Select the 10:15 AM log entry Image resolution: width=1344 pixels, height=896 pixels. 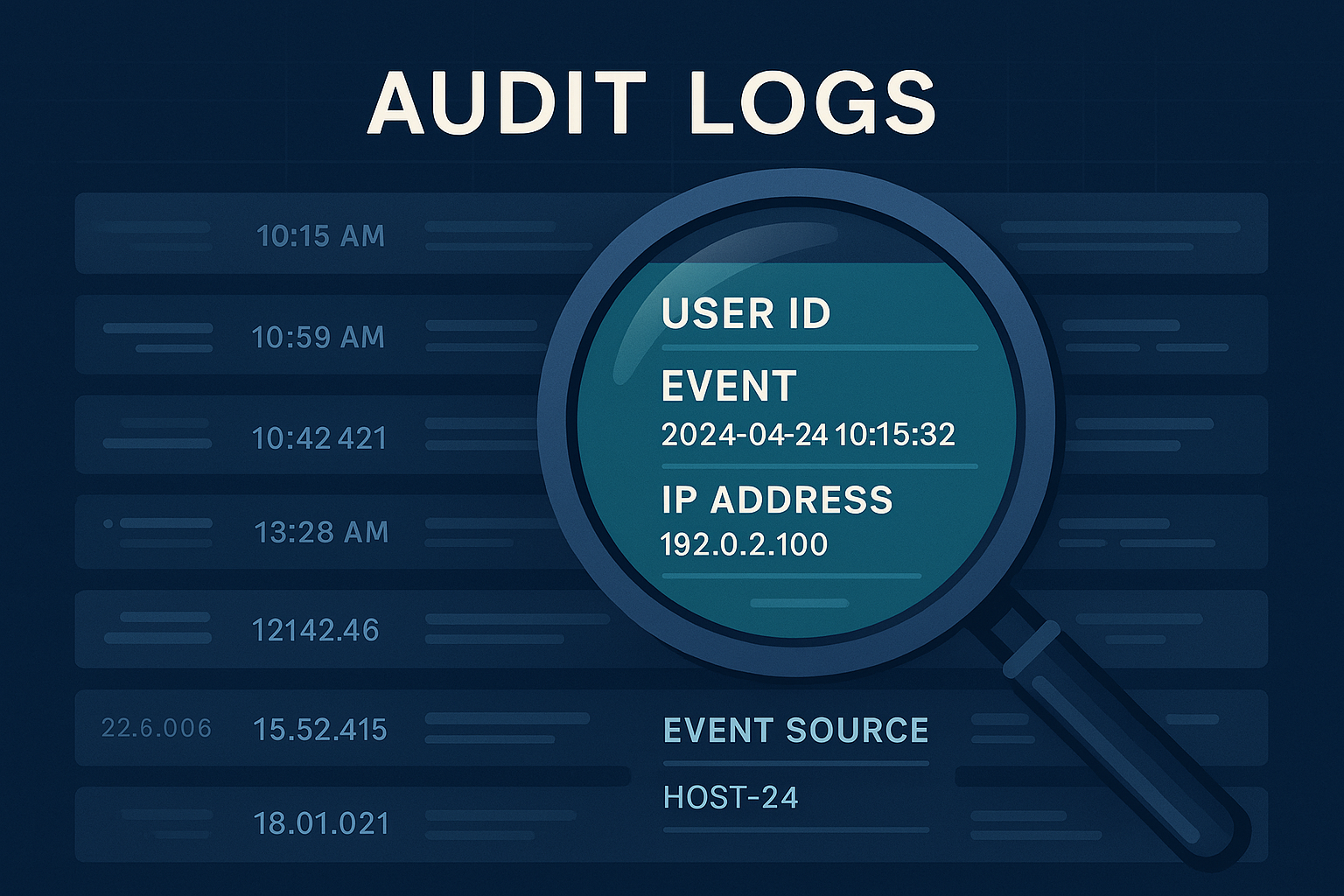(320, 235)
